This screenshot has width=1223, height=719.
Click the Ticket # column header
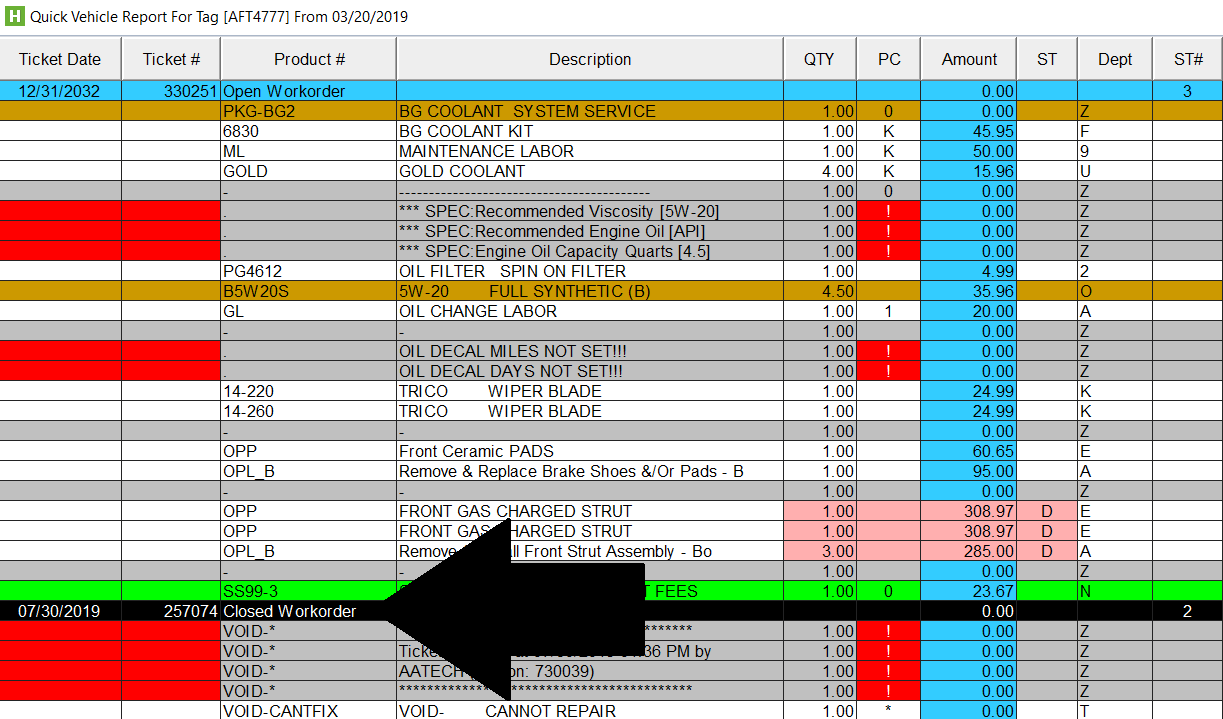click(x=171, y=59)
